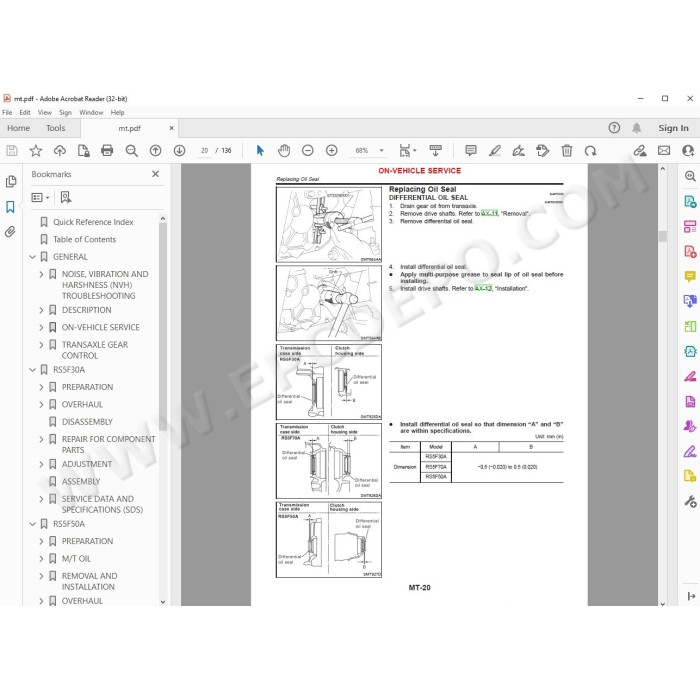700x700 pixels.
Task: Click More Tools wrench icon in right pane
Action: [x=690, y=501]
